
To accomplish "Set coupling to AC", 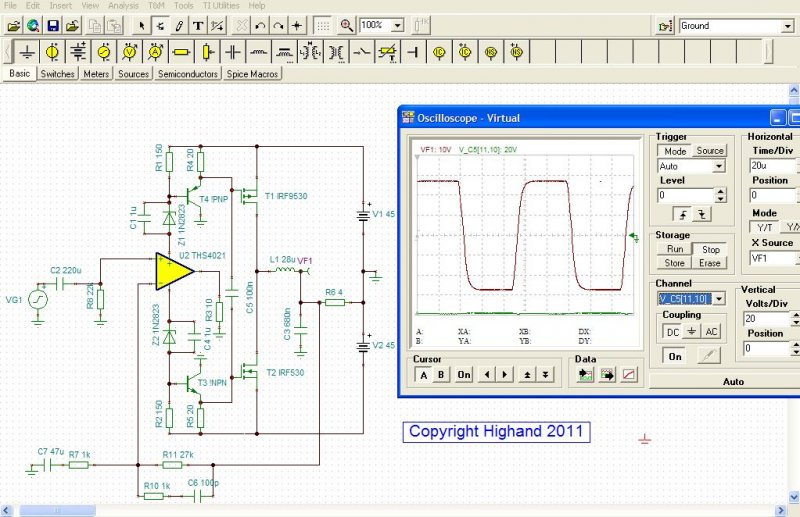I will [x=711, y=332].
